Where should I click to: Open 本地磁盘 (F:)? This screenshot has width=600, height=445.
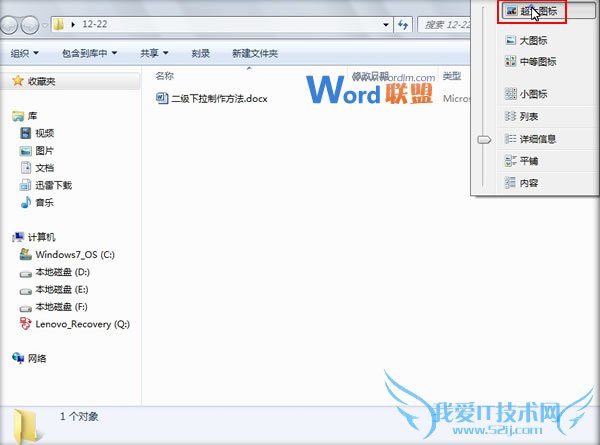click(x=61, y=306)
